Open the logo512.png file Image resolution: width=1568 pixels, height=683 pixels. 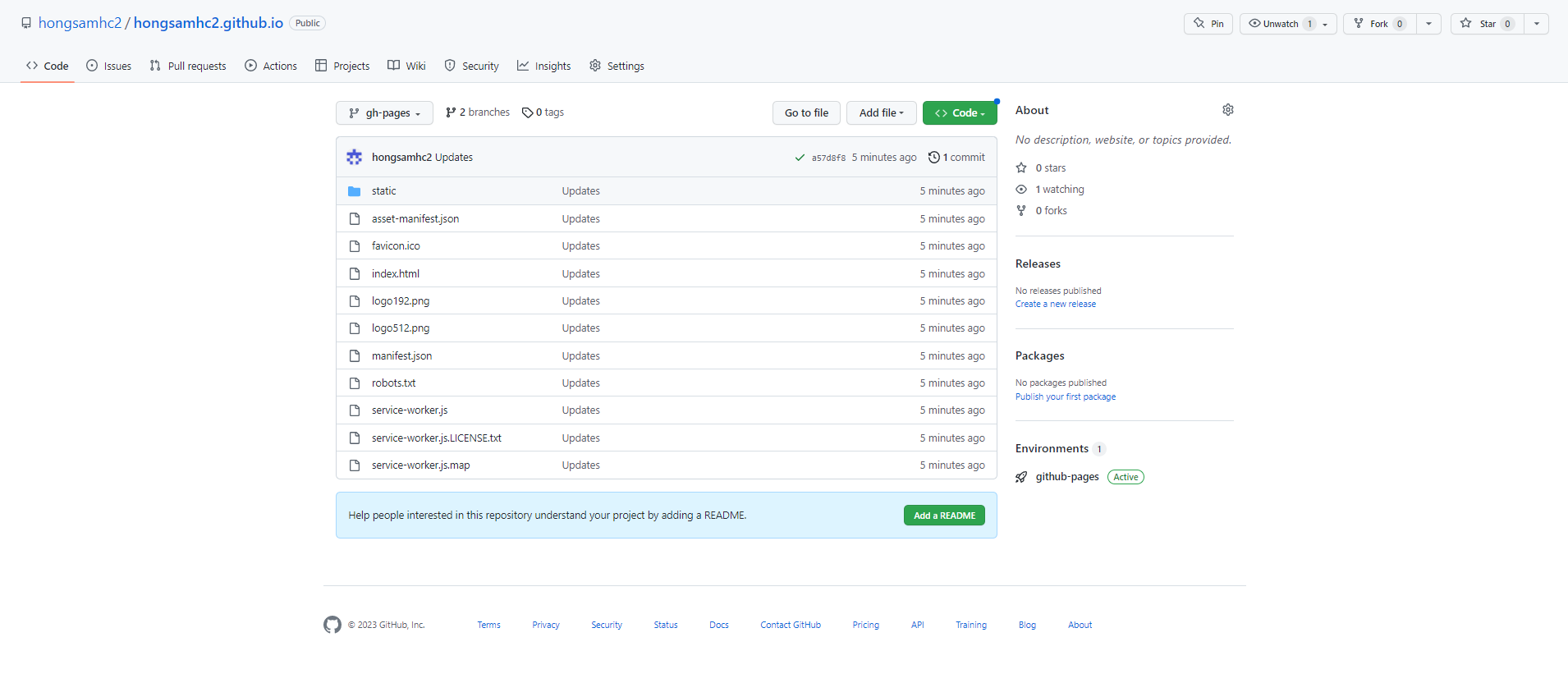(x=401, y=328)
